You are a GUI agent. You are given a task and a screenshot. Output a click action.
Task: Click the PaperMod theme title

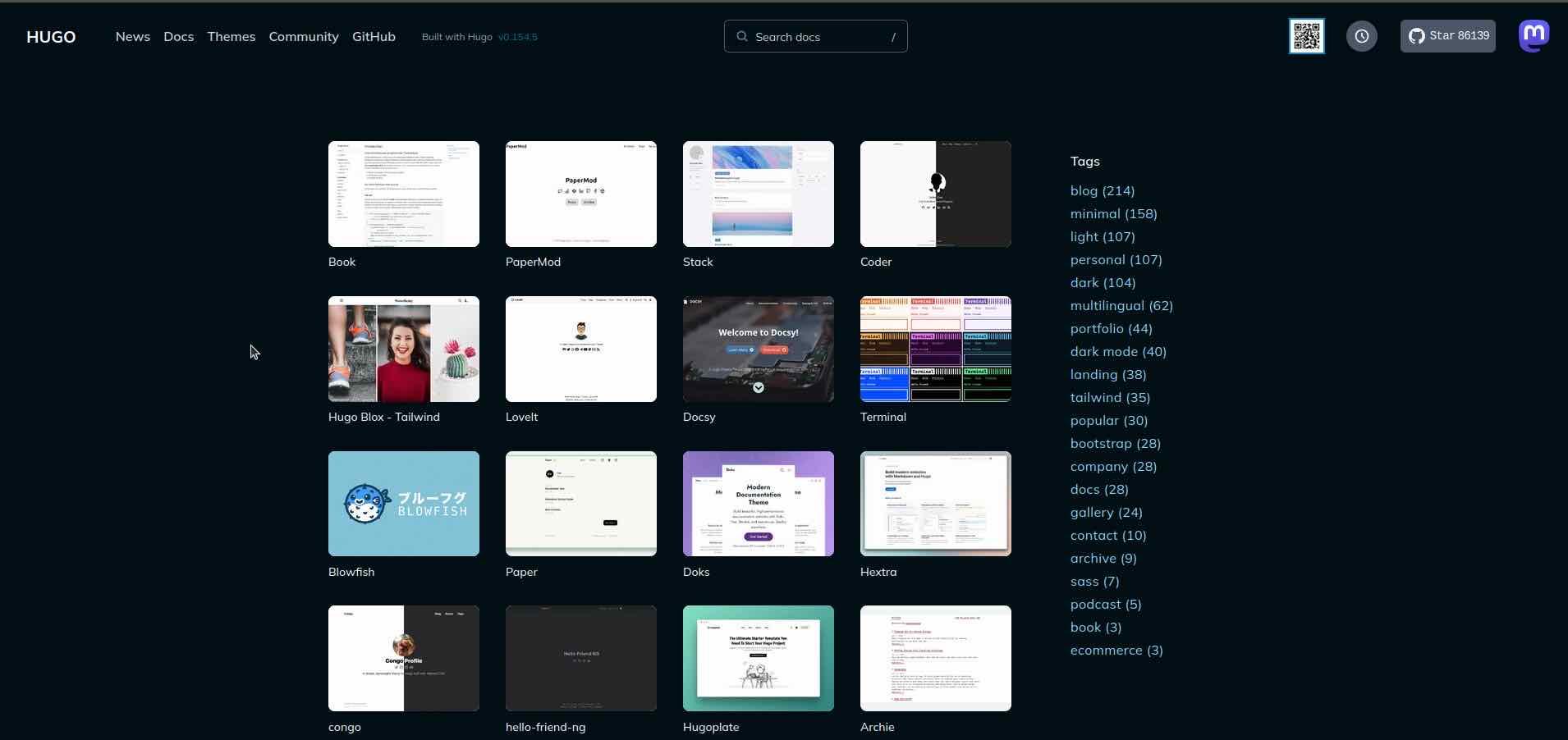(533, 262)
